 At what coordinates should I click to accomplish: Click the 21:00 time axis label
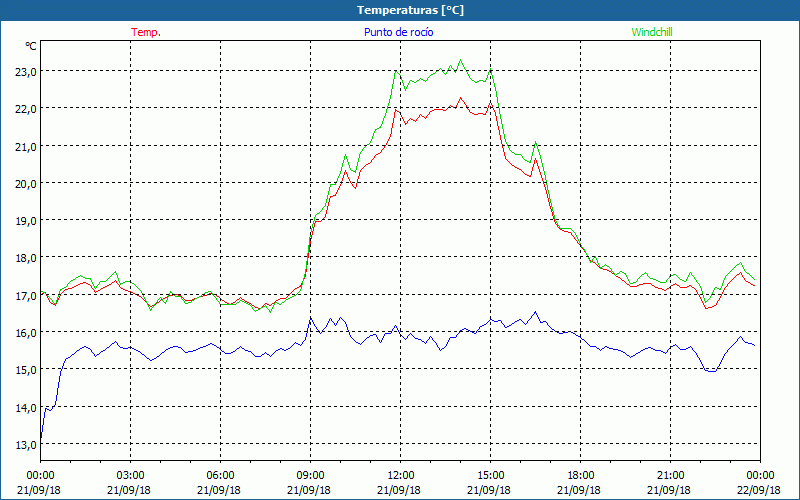pos(670,476)
